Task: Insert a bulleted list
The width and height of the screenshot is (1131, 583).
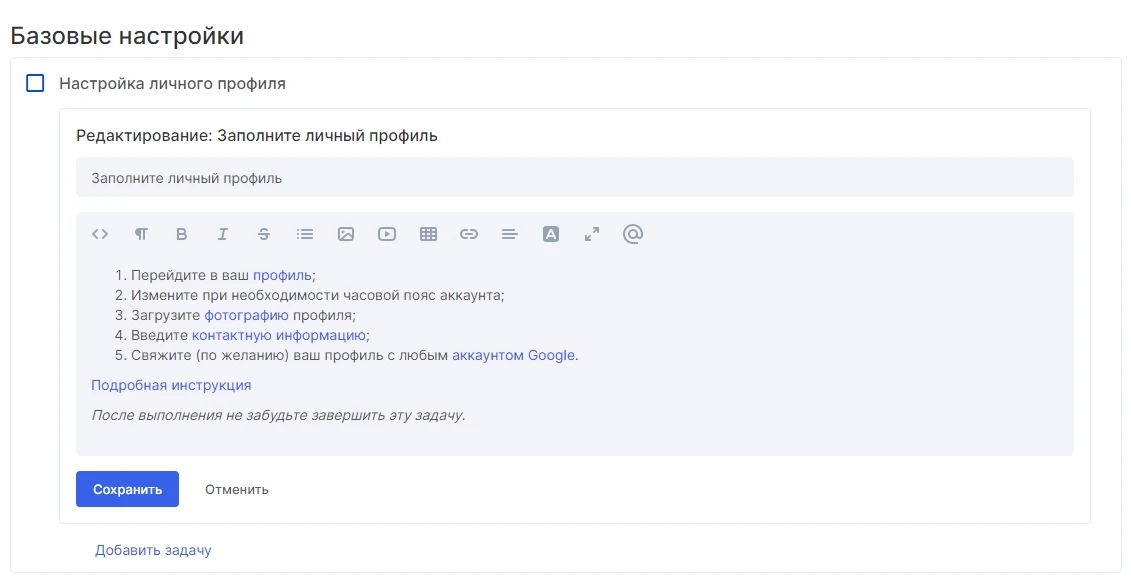Action: tap(305, 234)
